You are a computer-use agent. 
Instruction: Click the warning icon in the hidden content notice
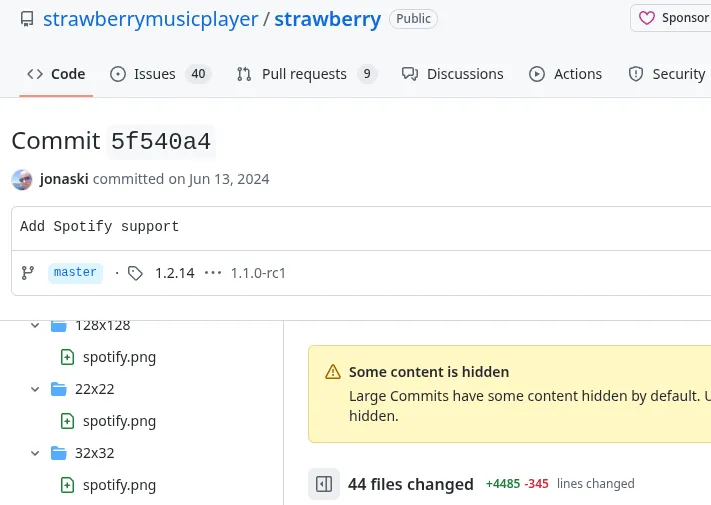coord(333,372)
